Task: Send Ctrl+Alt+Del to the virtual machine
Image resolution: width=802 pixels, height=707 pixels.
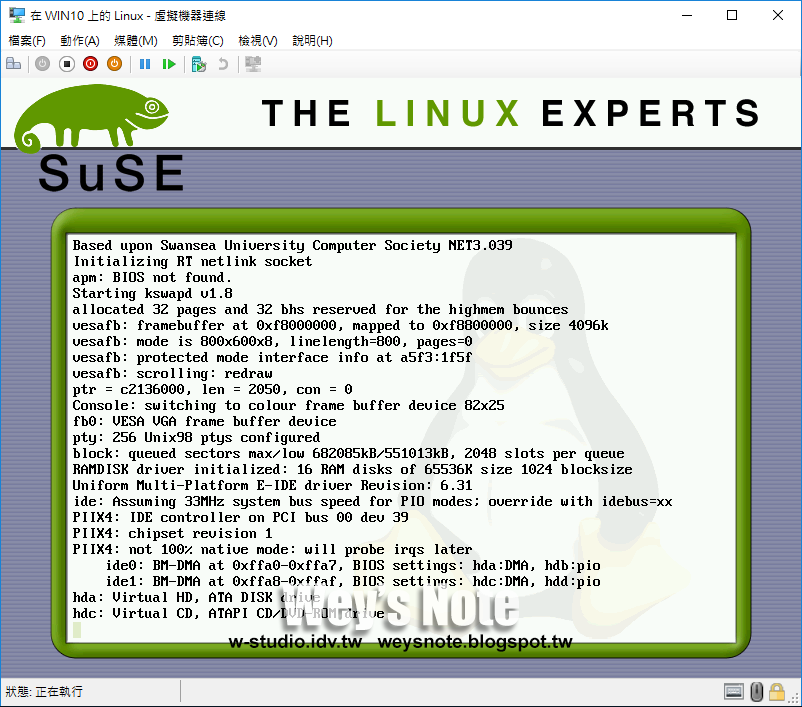Action: [13, 63]
